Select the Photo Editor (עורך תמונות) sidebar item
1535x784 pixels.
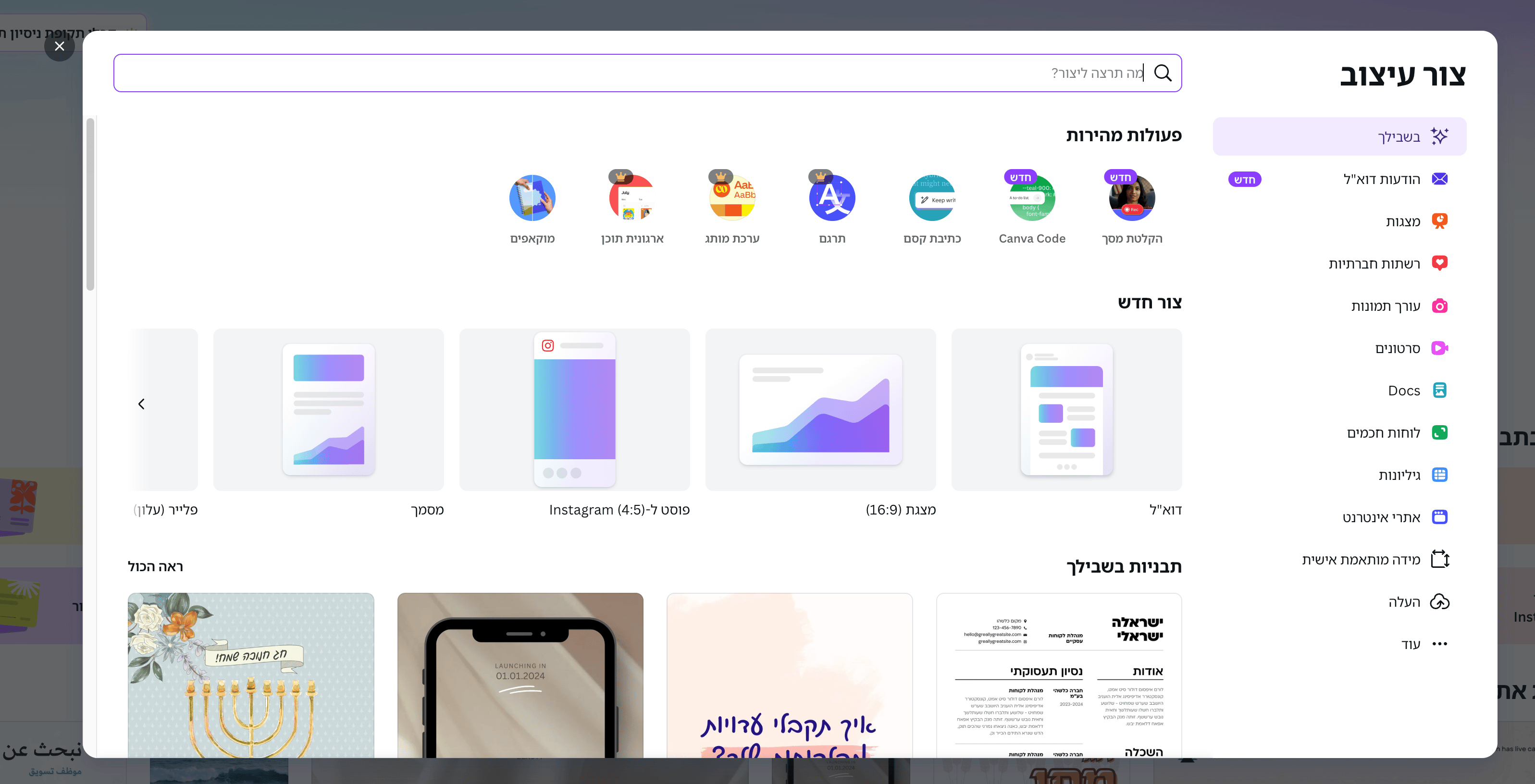(1385, 306)
